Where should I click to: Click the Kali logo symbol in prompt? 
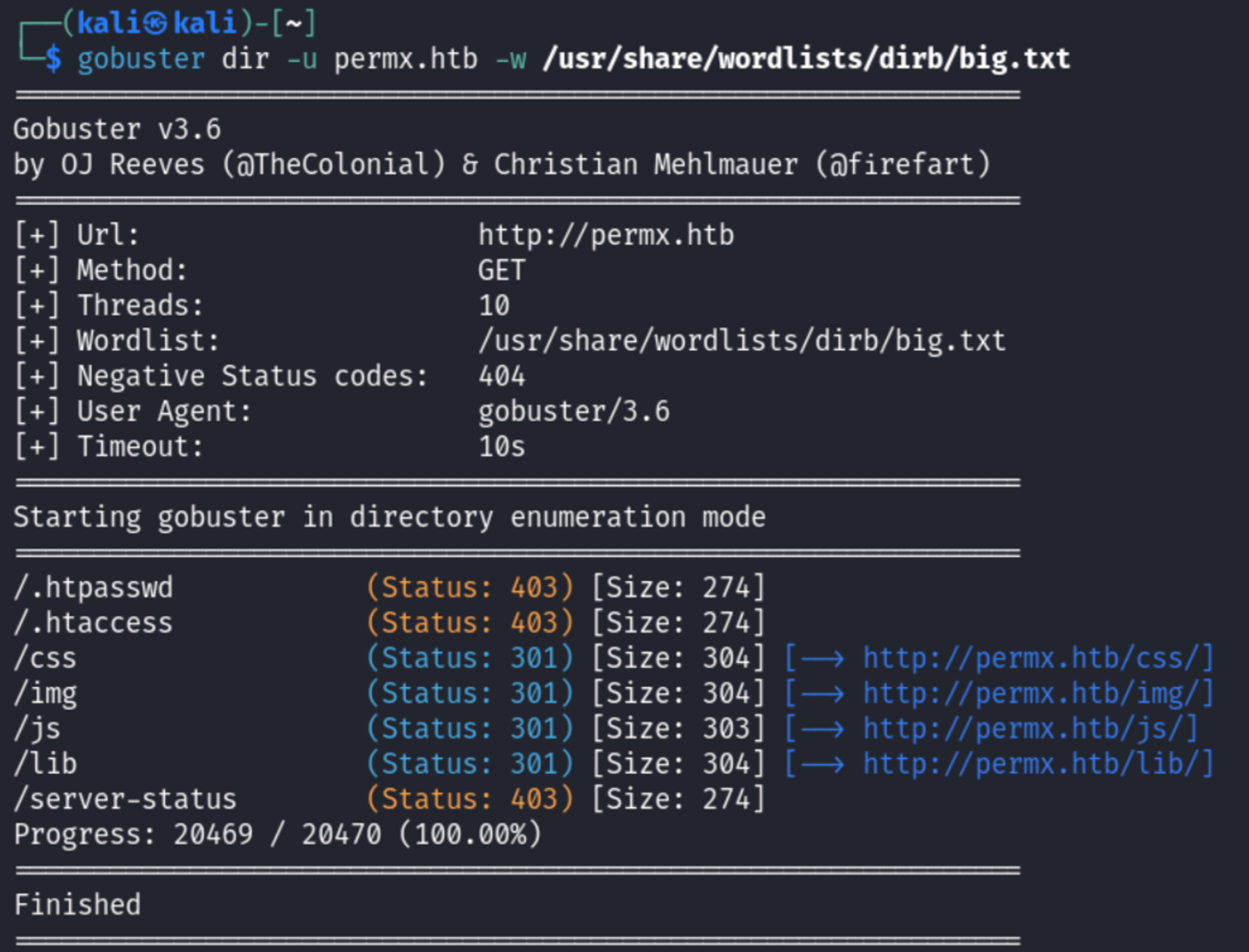click(154, 24)
